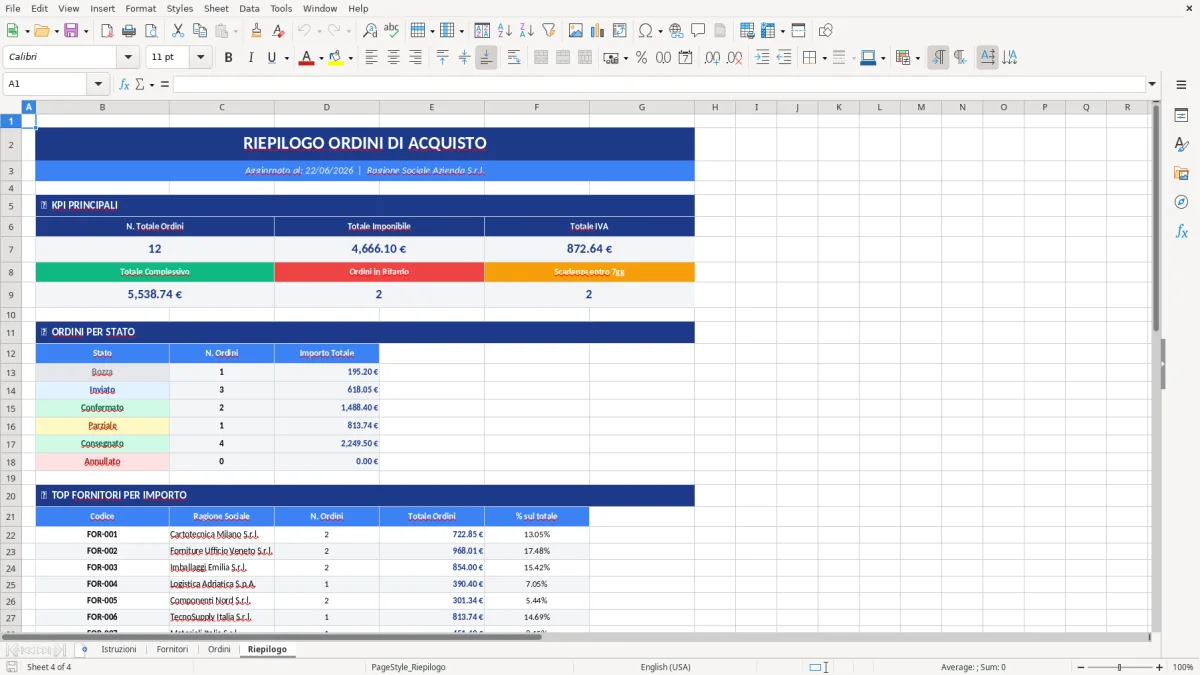
Task: Apply the red font color swatch
Action: pyautogui.click(x=305, y=58)
